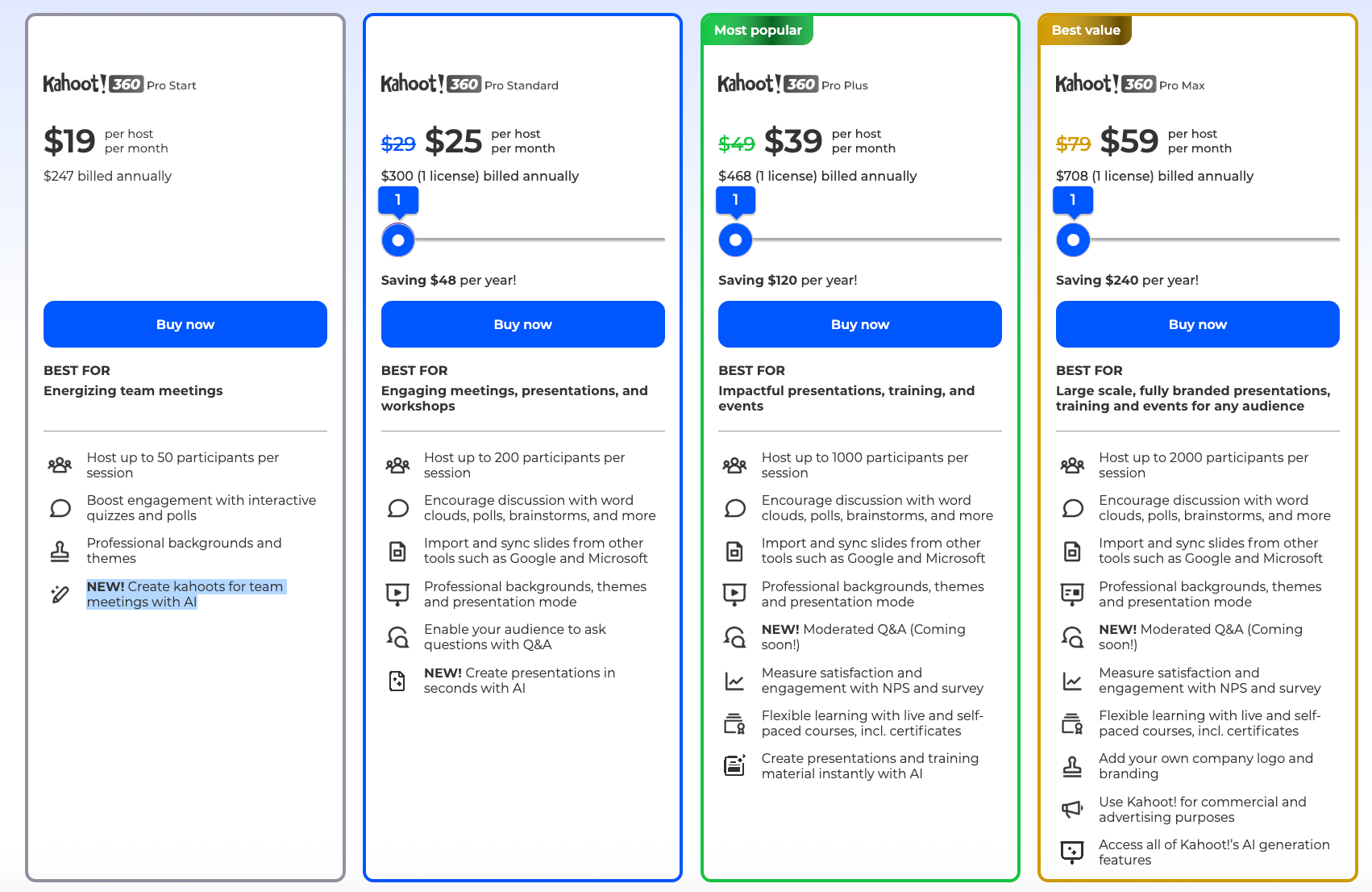Click presentation play icon in Pro Plus features
Viewport: 1372px width, 892px height.
(x=734, y=594)
